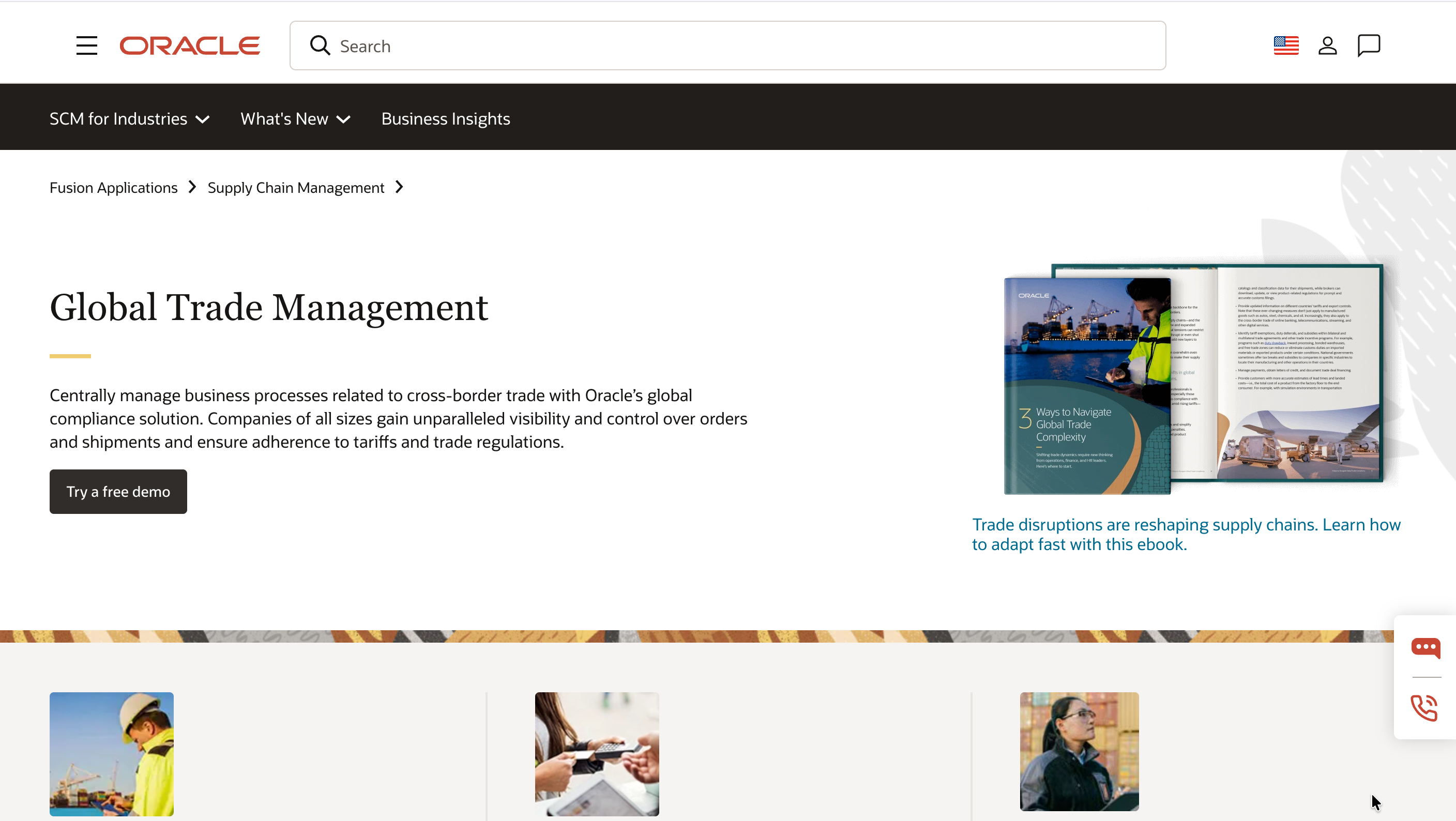The image size is (1456, 821).
Task: Open Business Insights menu item
Action: 445,119
